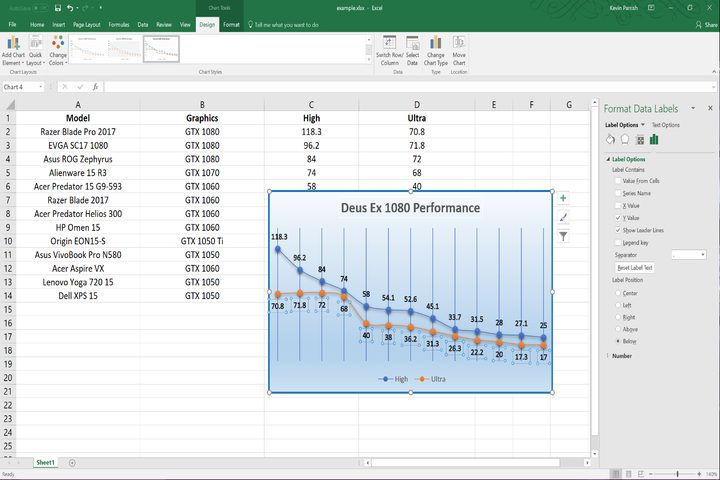The width and height of the screenshot is (720, 480).
Task: Expand the Number section
Action: point(608,356)
